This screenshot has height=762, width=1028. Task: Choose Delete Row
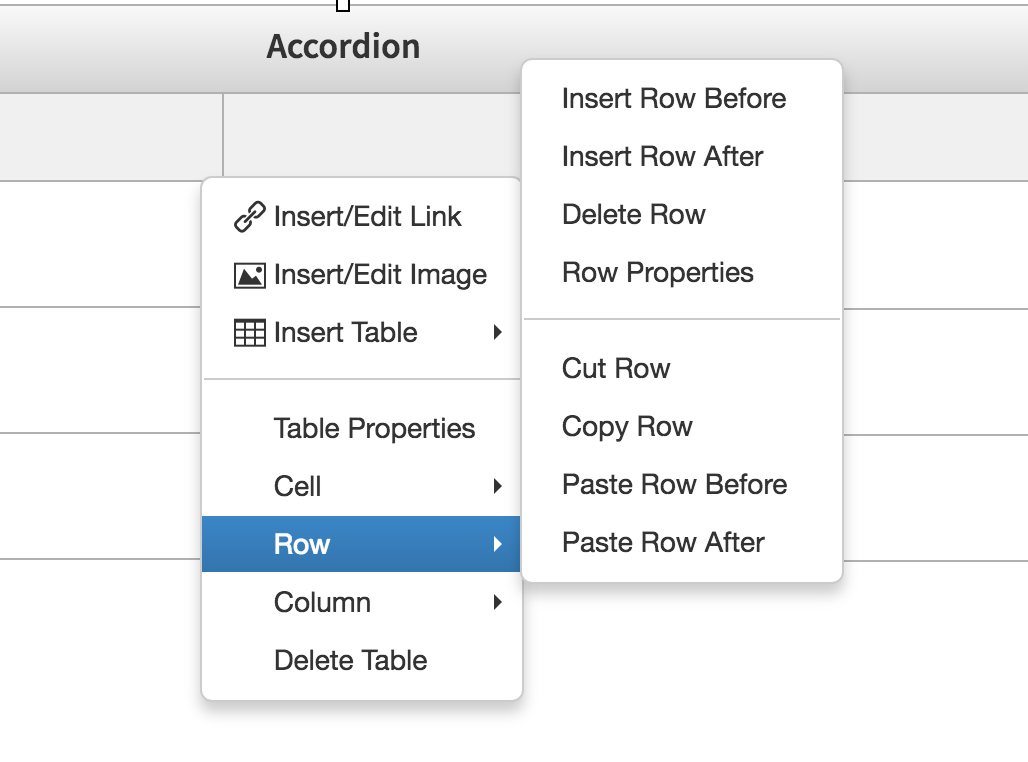pyautogui.click(x=633, y=214)
